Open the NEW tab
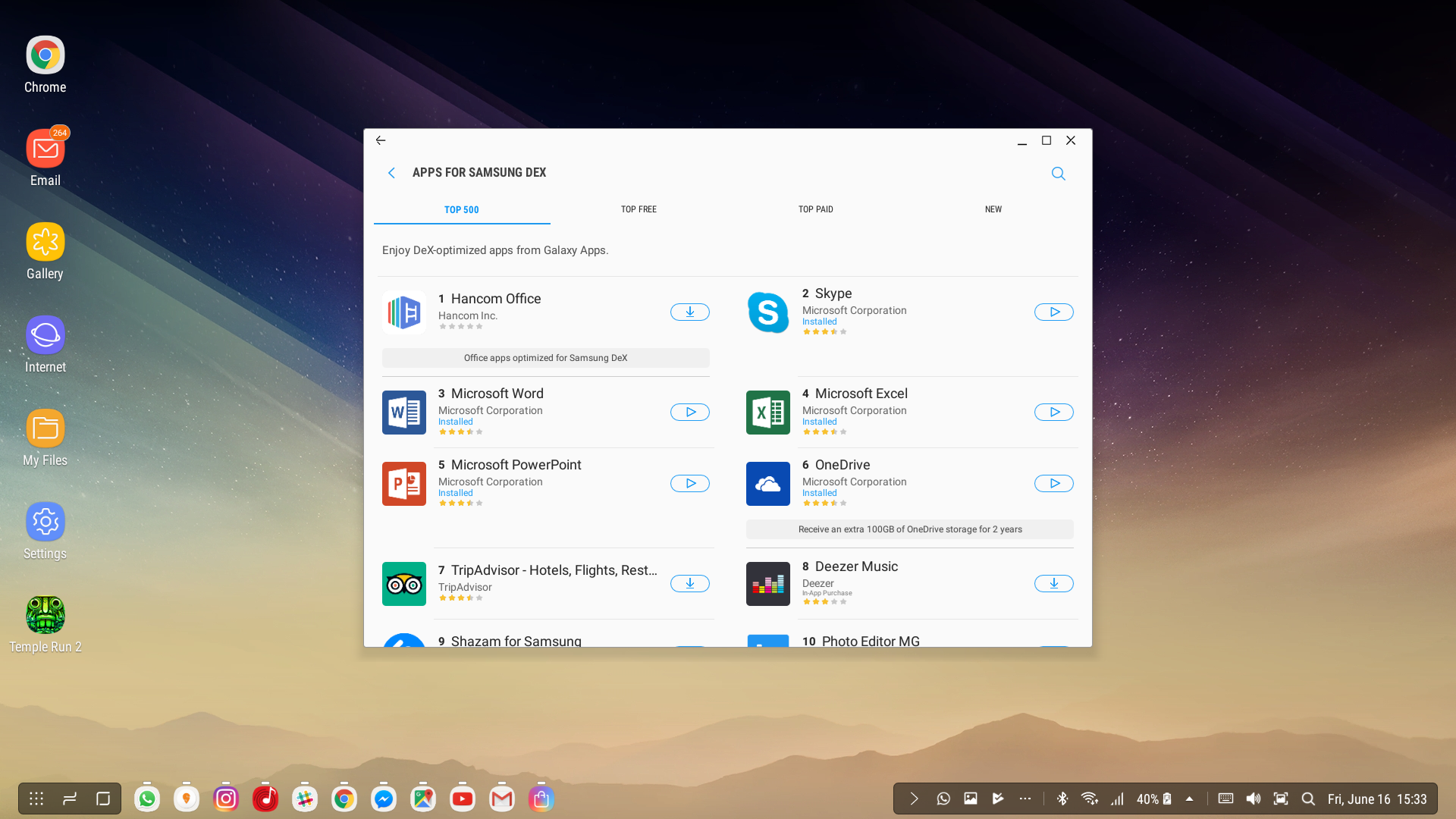The height and width of the screenshot is (819, 1456). 993,209
